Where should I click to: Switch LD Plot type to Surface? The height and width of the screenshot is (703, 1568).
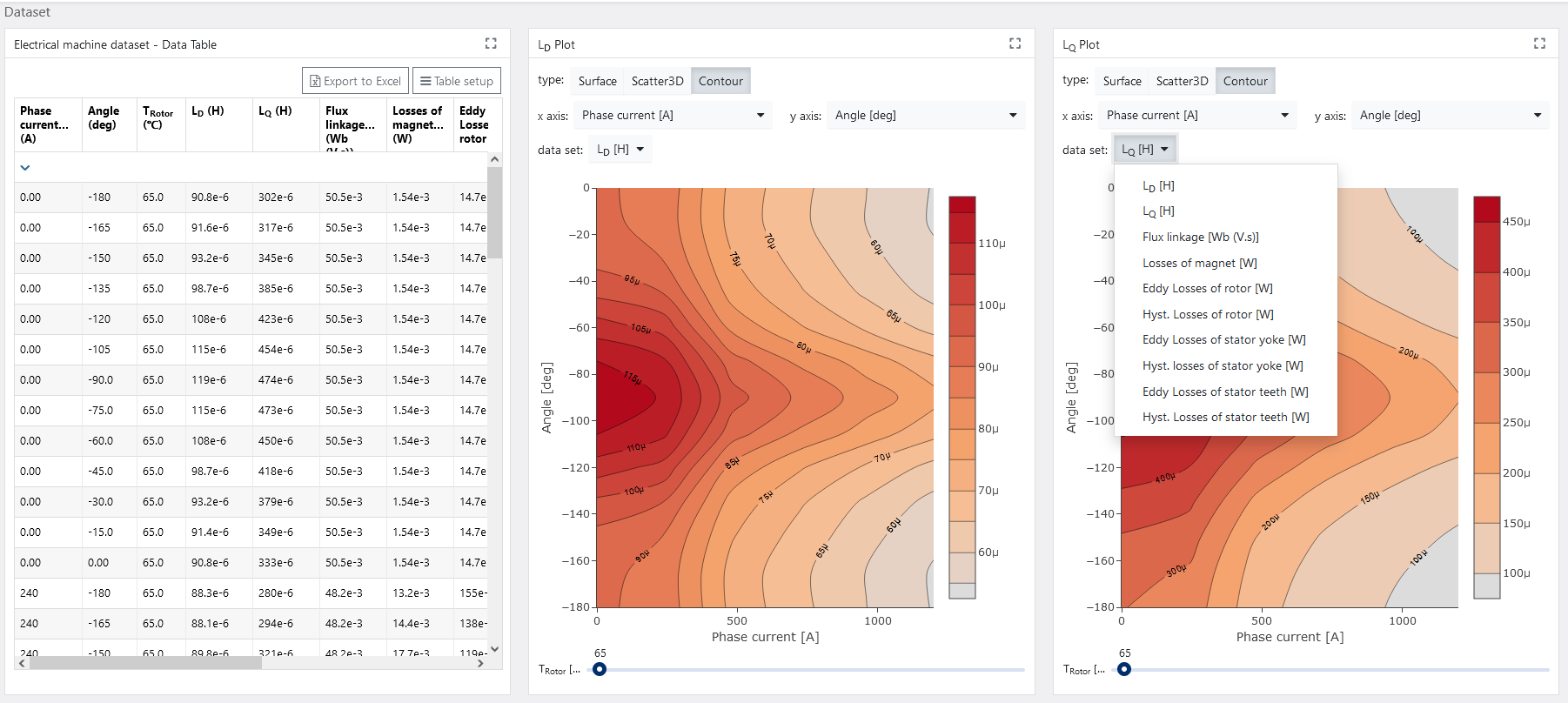[x=597, y=81]
